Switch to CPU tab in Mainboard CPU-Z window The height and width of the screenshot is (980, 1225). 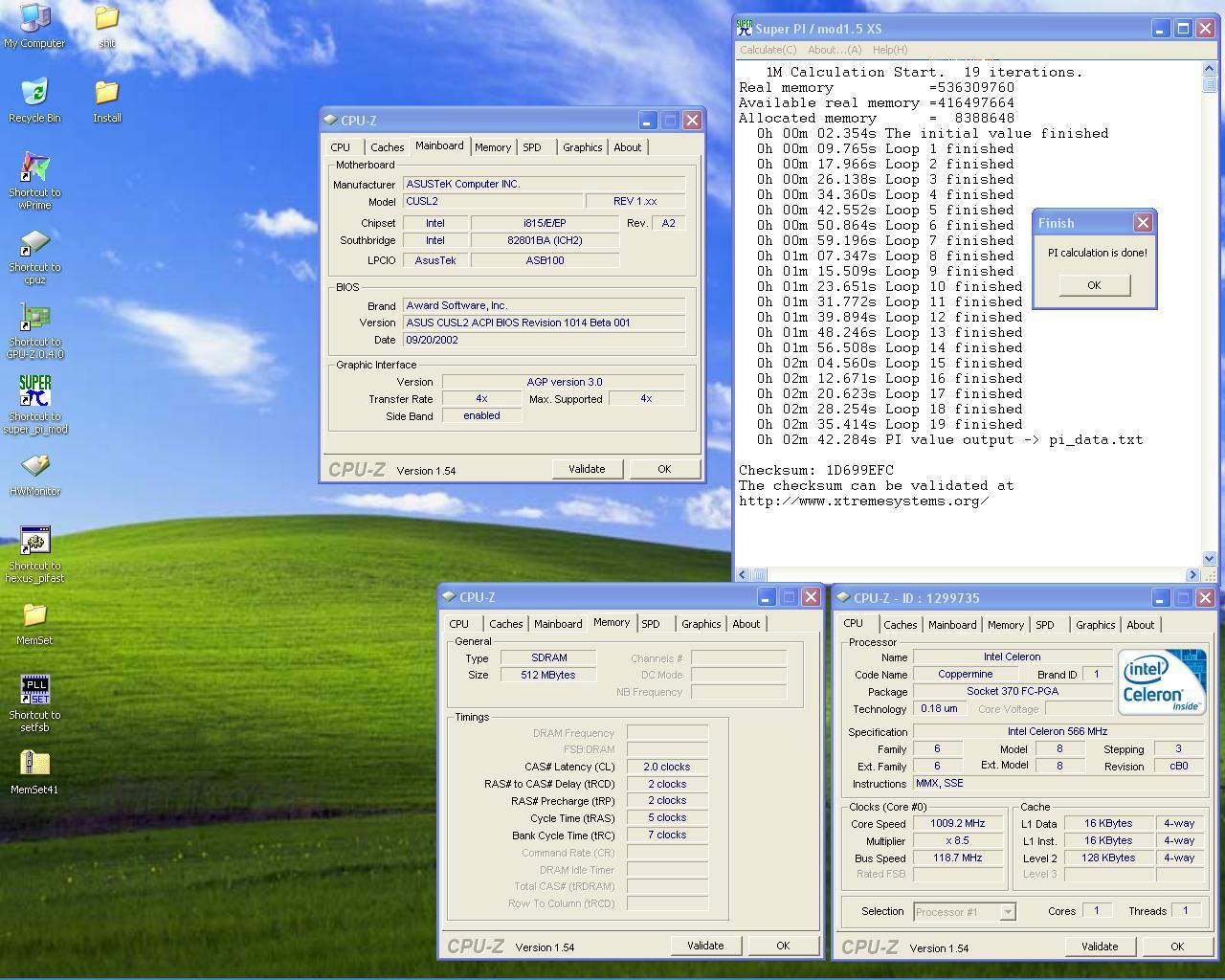341,147
